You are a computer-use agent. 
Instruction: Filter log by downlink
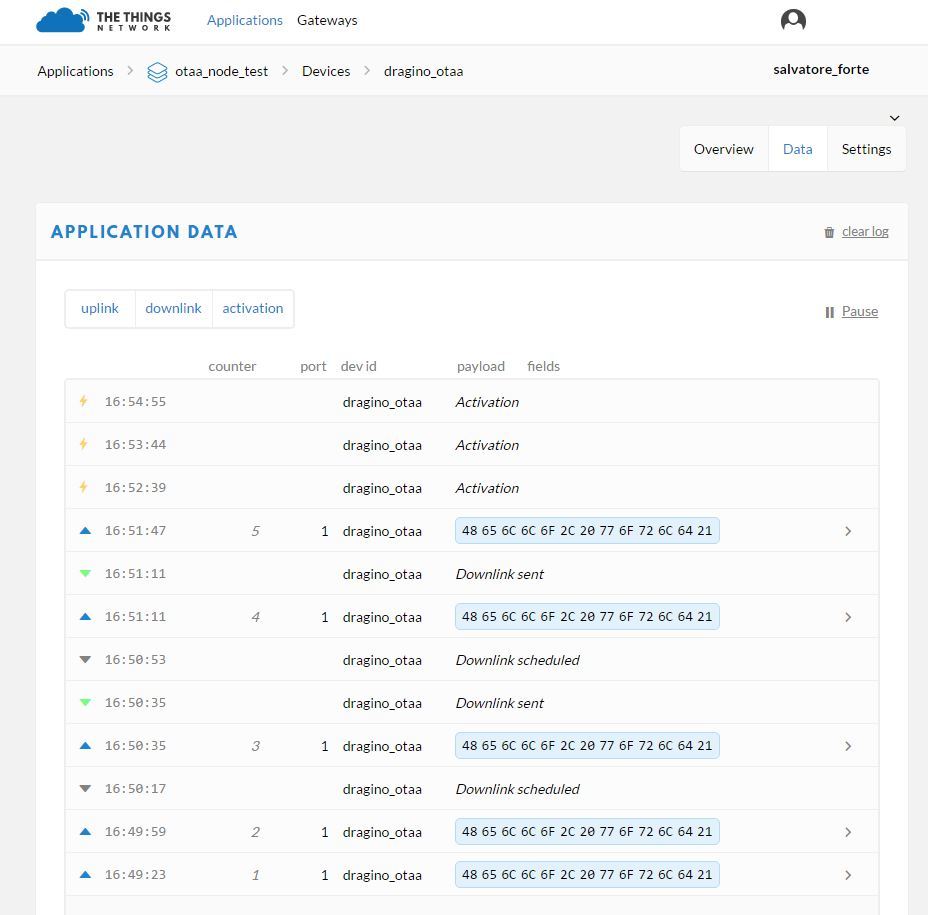click(173, 308)
